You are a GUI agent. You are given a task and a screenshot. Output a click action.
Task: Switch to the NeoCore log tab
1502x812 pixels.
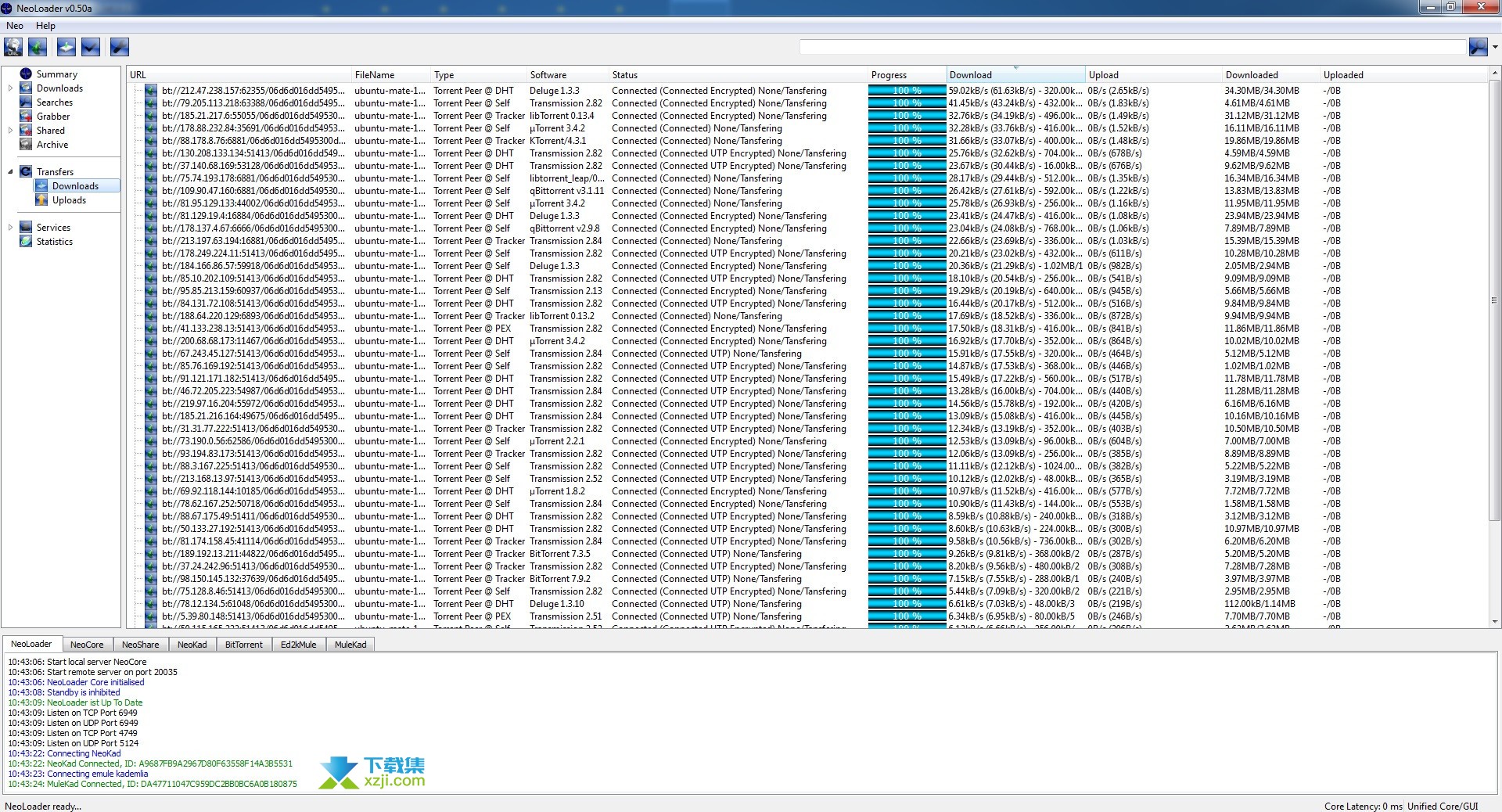(x=87, y=645)
